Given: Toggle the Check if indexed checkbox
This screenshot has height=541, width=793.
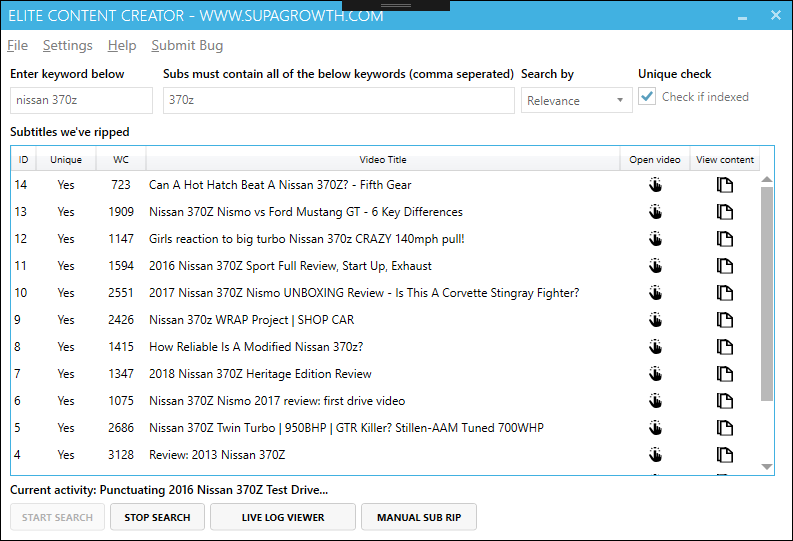Looking at the screenshot, I should [647, 97].
